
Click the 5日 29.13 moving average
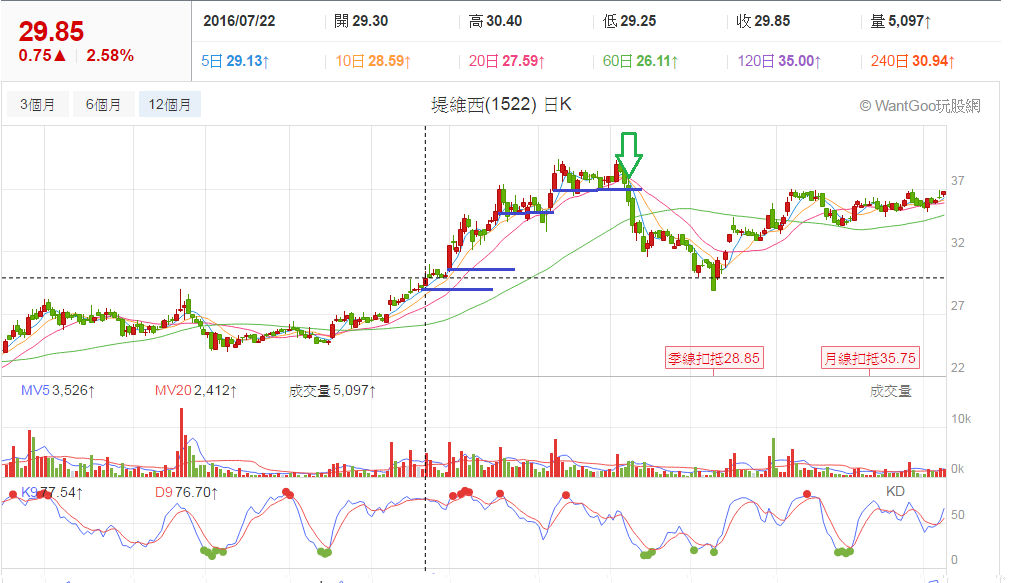235,61
